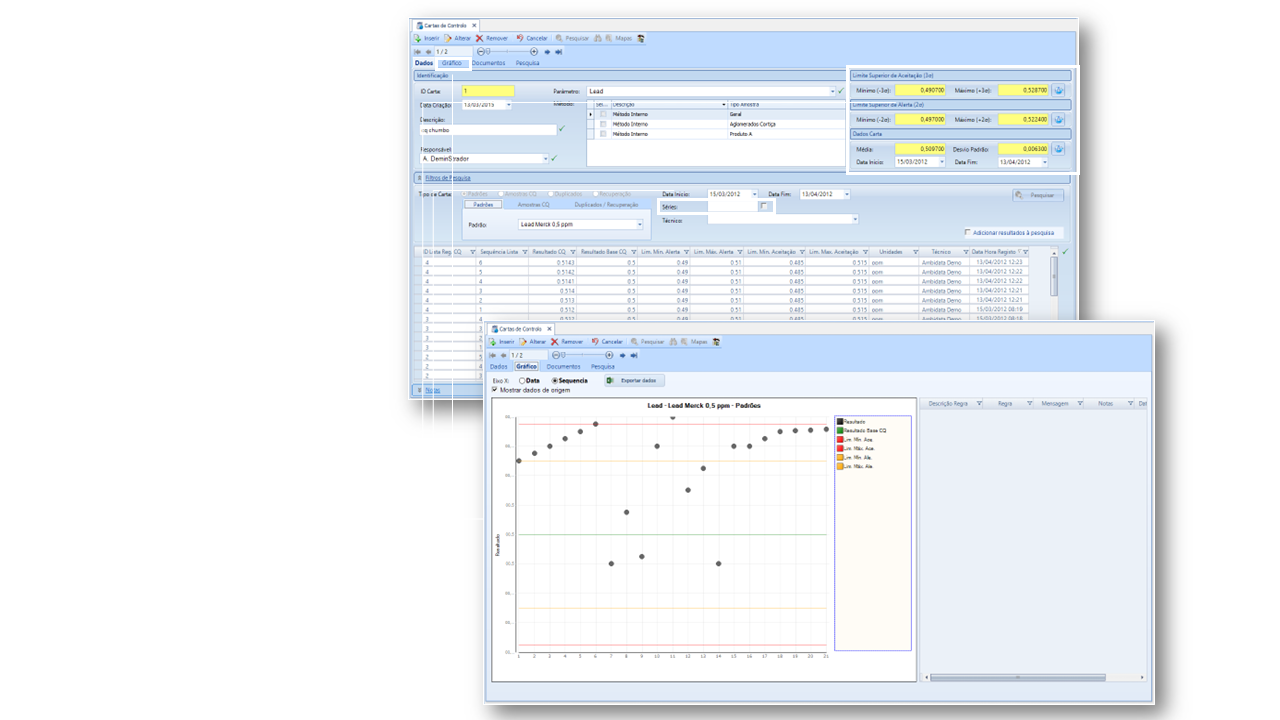Image resolution: width=1280 pixels, height=720 pixels.
Task: Click the Descrição text field containing cq chumbo
Action: coord(488,130)
